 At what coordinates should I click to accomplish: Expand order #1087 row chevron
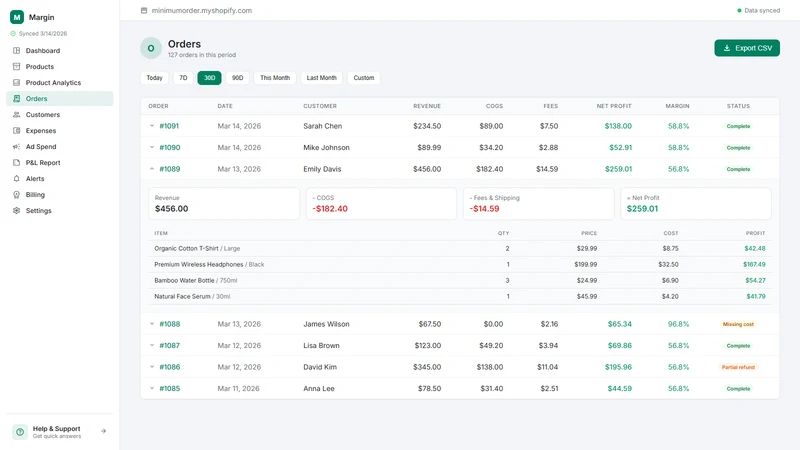[152, 345]
